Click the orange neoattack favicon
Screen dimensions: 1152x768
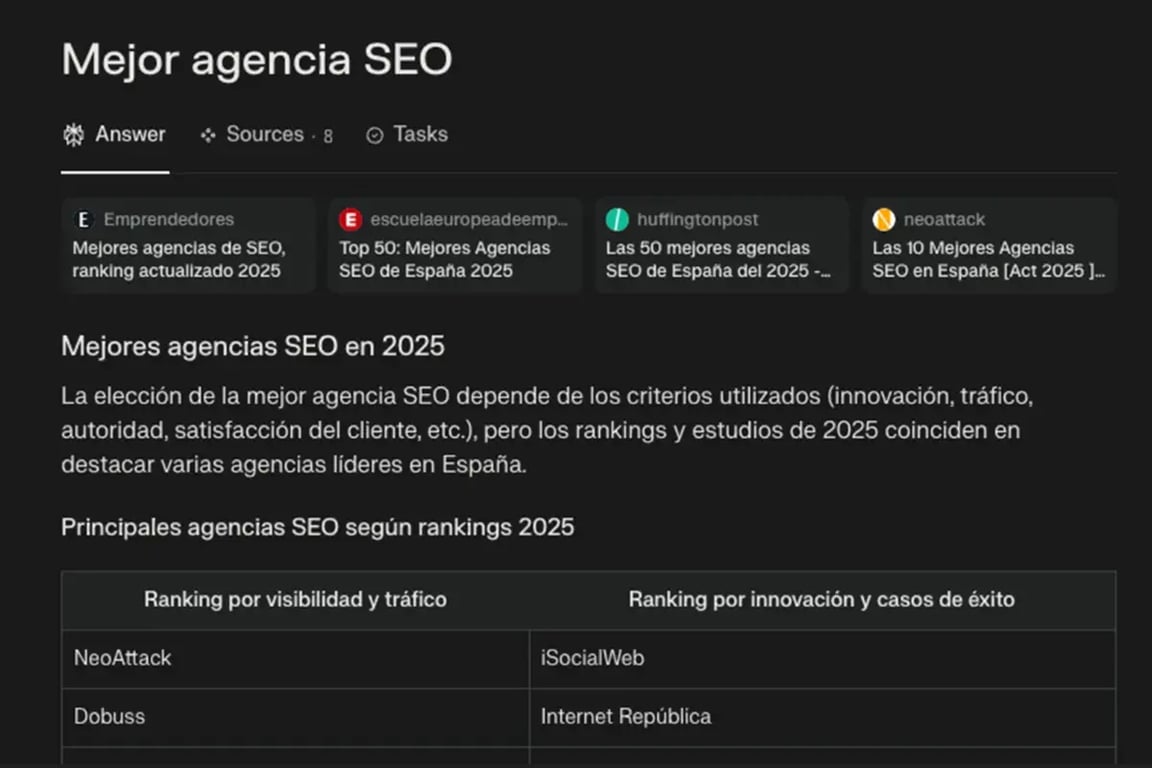pos(884,219)
